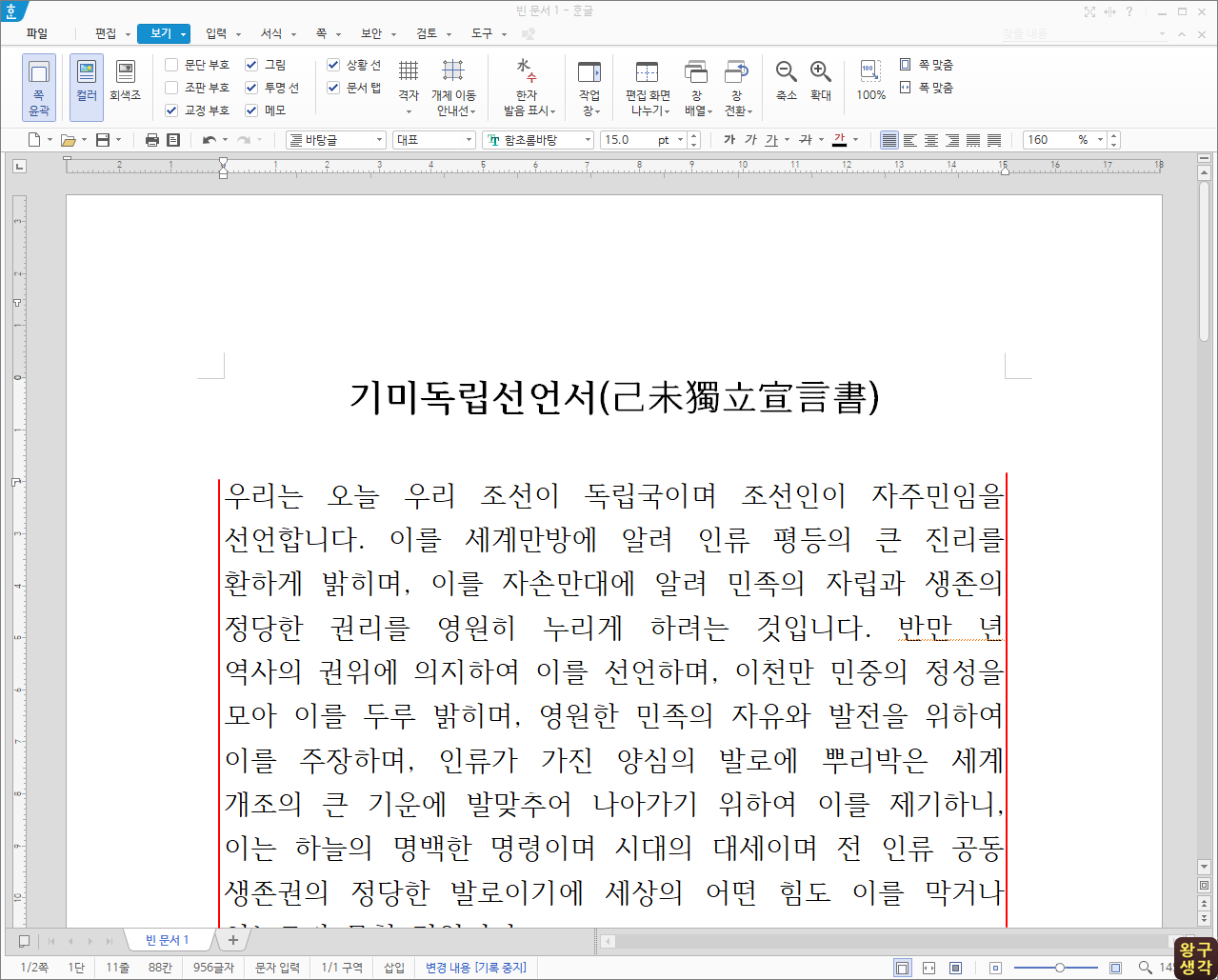
Task: Toggle 삽입 insert mode in status bar
Action: (394, 968)
